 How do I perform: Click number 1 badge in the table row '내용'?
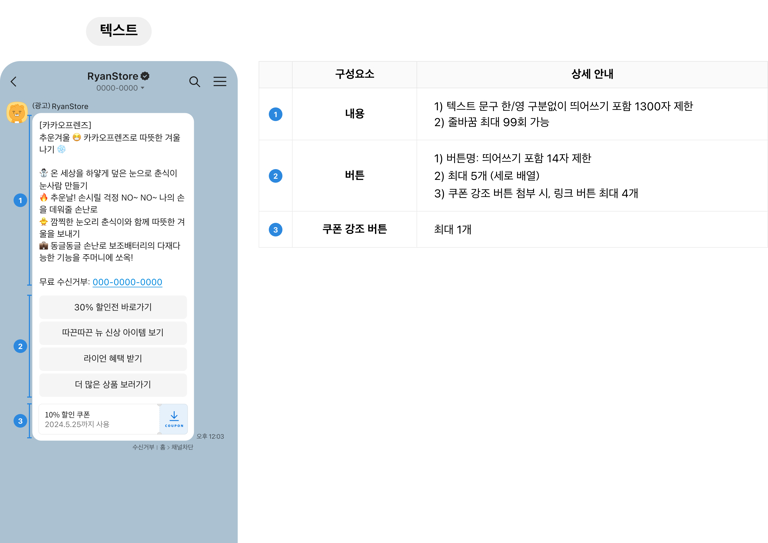coord(276,114)
